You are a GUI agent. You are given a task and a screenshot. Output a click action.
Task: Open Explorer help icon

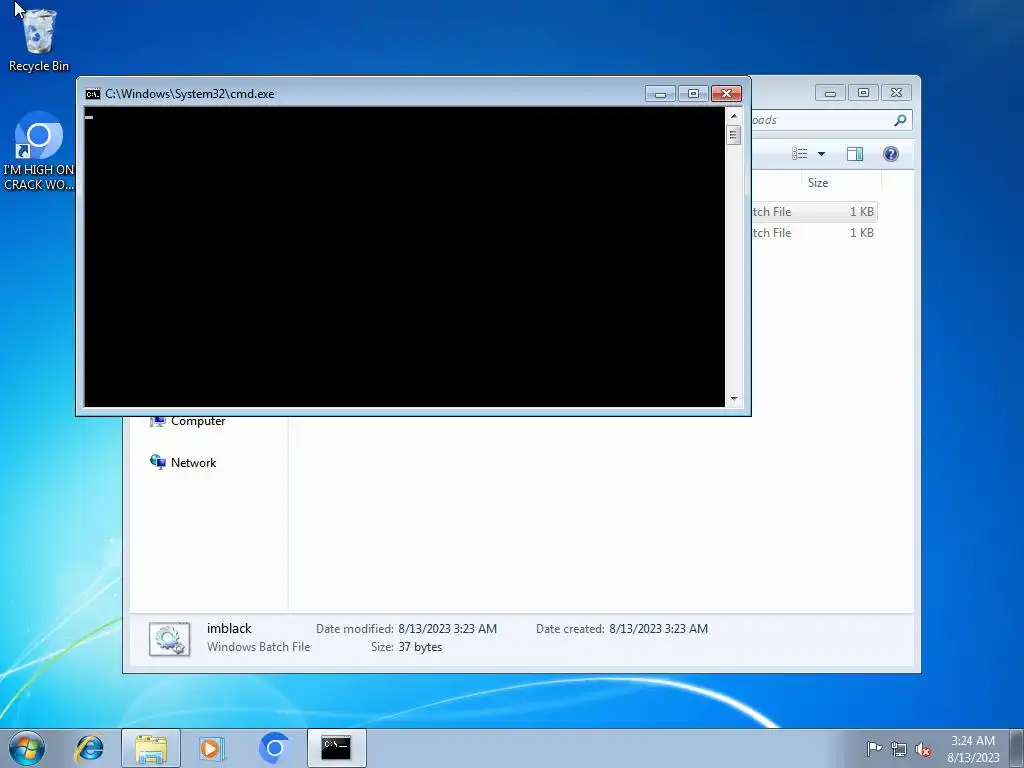tap(891, 154)
